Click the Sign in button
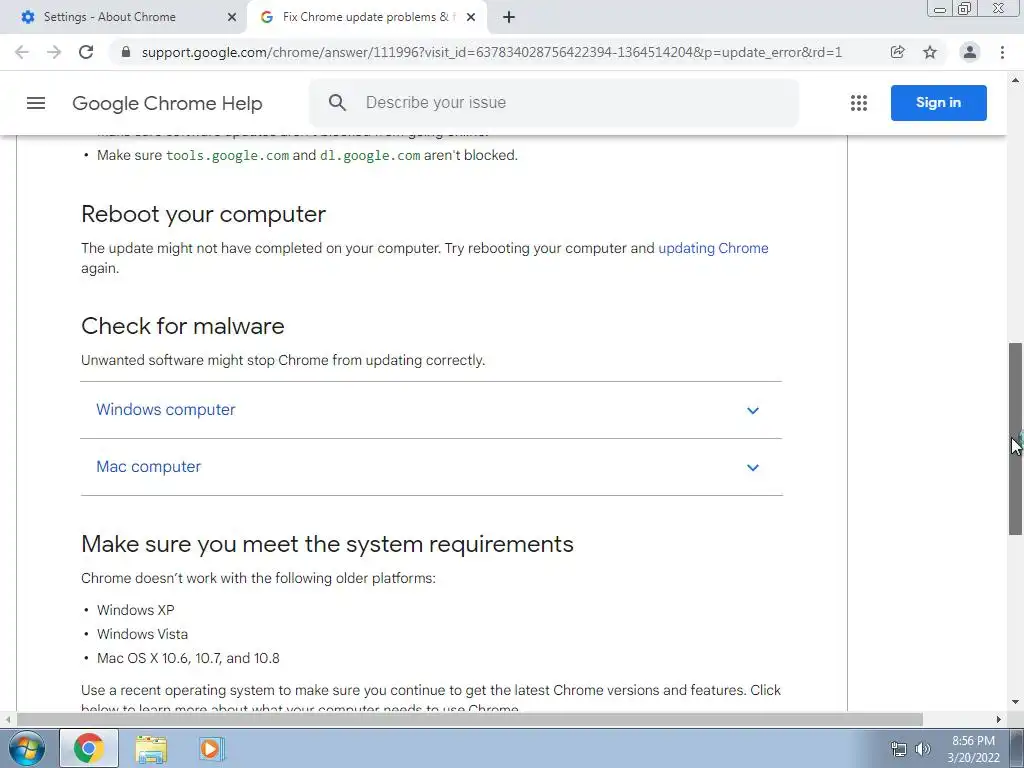 938,103
